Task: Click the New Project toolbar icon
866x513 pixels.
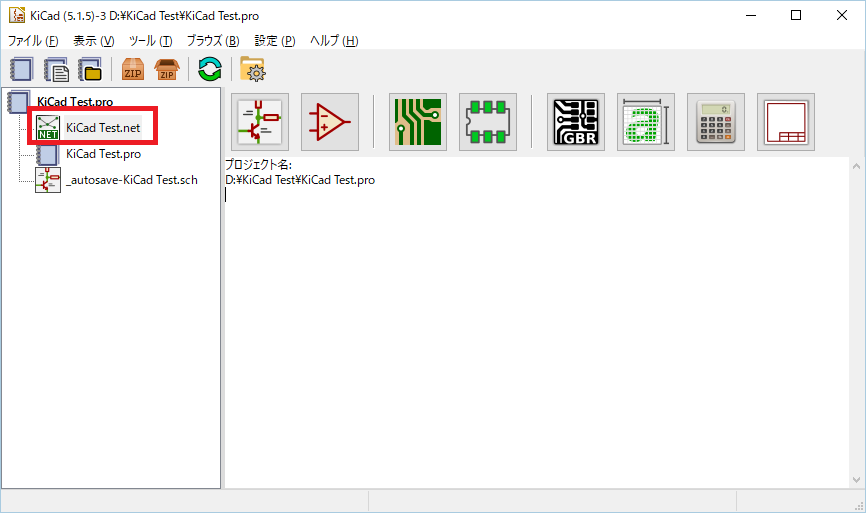Action: (x=22, y=70)
